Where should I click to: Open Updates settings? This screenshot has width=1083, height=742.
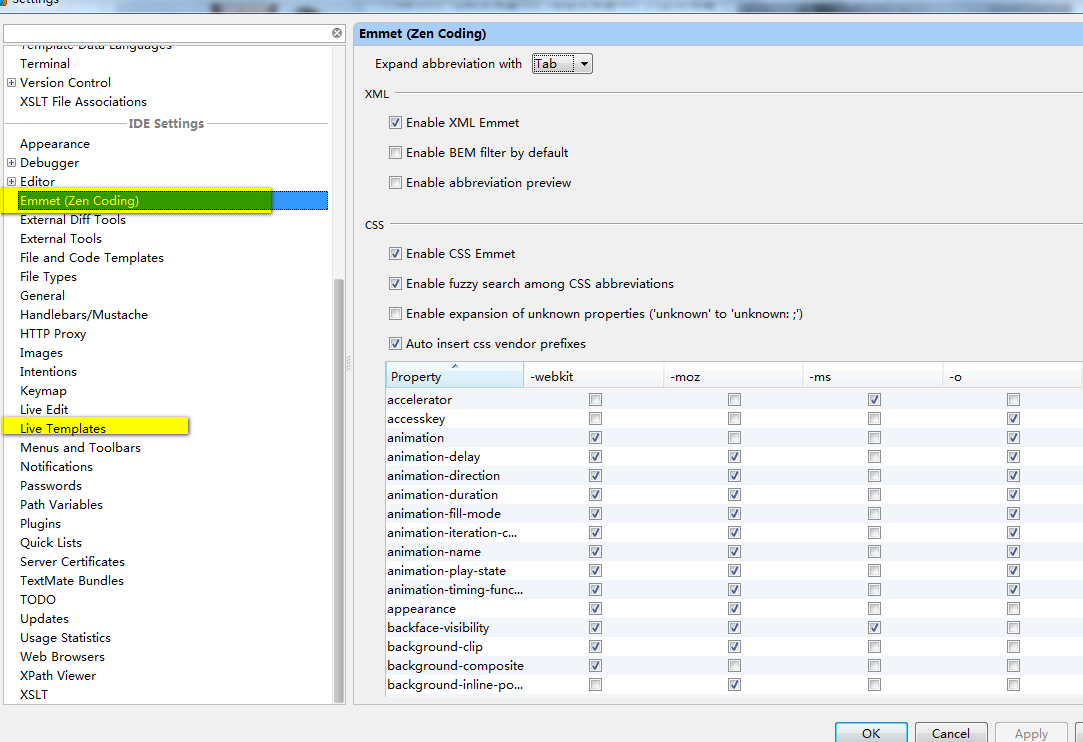coord(44,618)
